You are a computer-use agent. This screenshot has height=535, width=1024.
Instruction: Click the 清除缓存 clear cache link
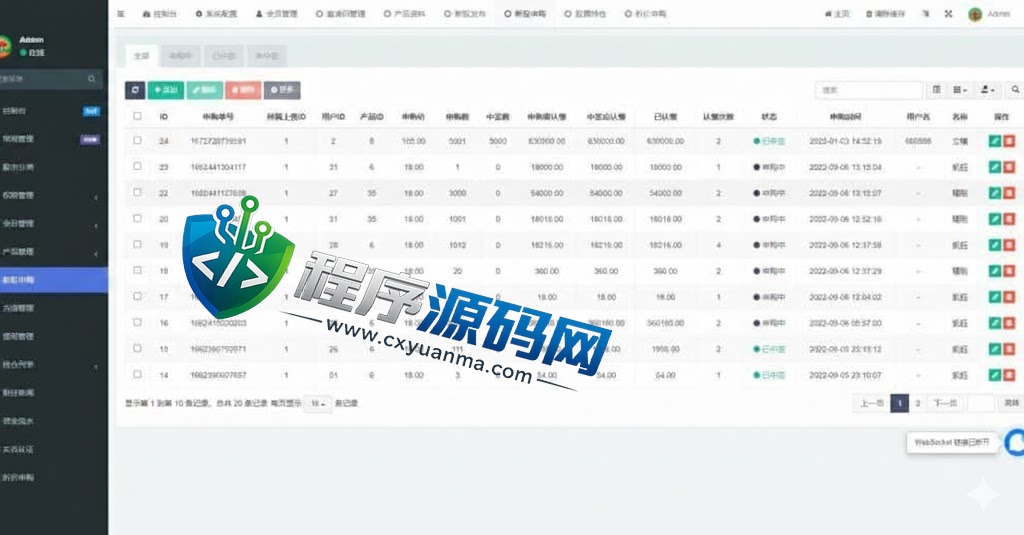tap(886, 14)
